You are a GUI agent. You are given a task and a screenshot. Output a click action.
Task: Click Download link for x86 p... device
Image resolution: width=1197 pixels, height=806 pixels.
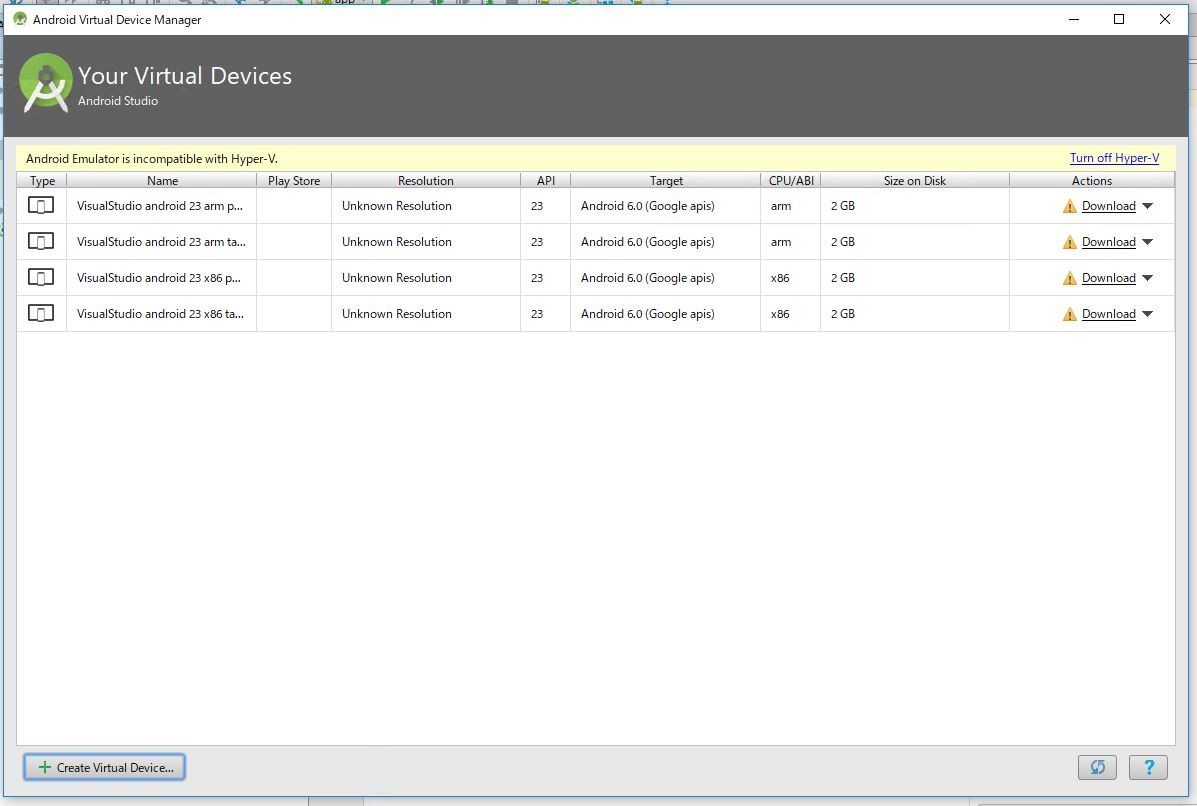(x=1108, y=278)
